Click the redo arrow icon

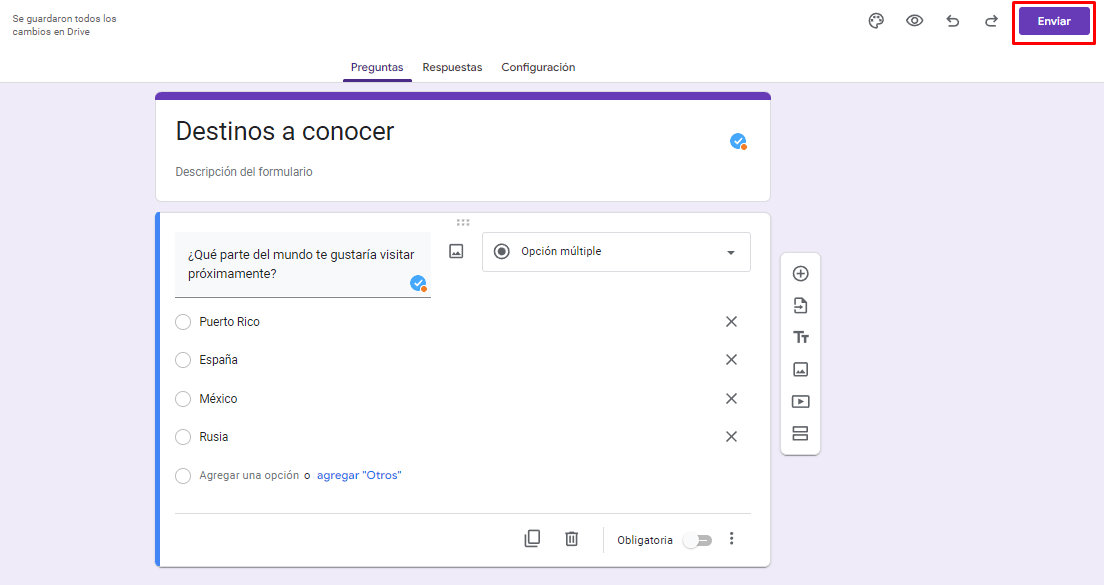click(x=991, y=21)
